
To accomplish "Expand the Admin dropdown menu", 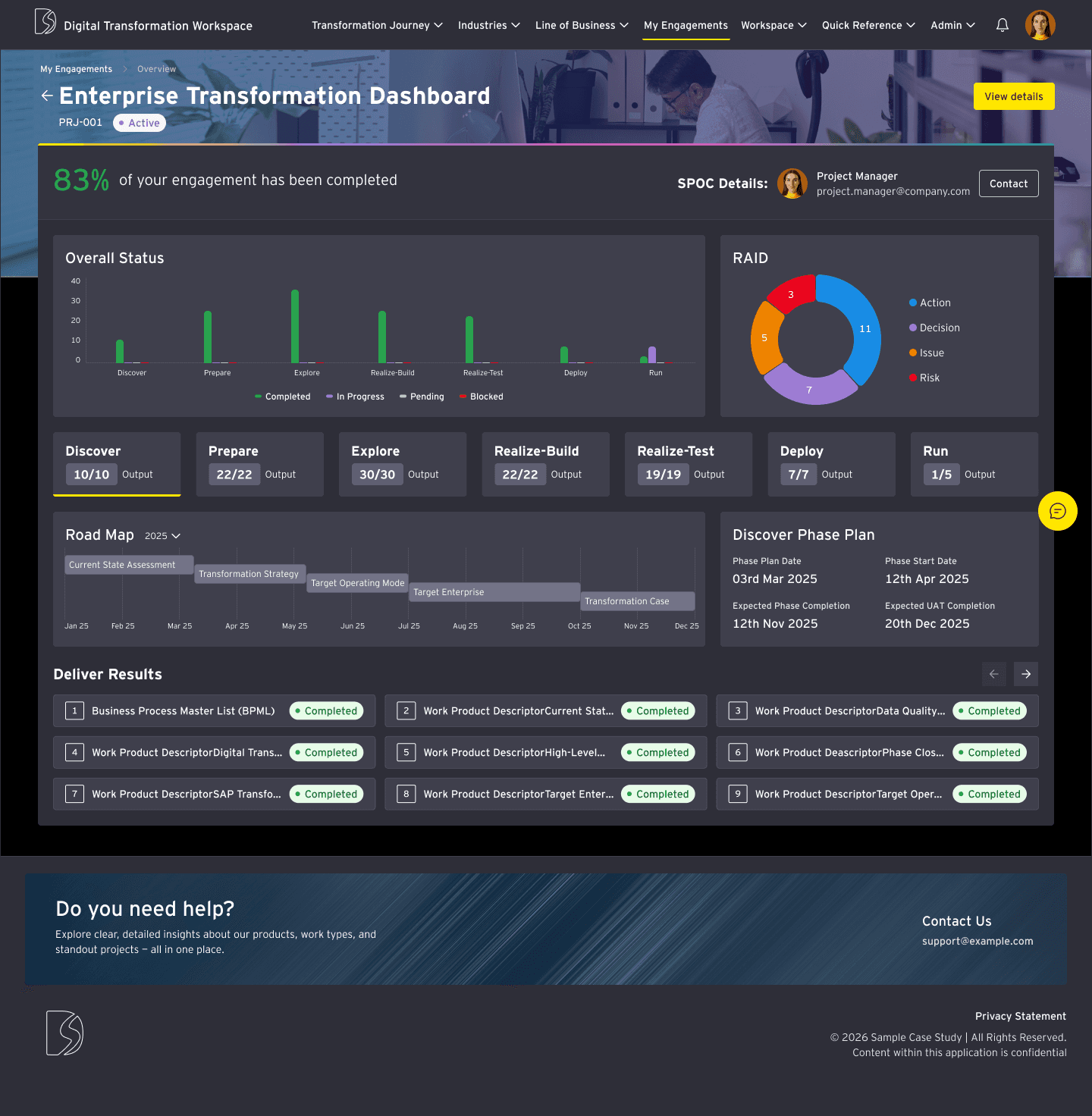I will (x=952, y=25).
